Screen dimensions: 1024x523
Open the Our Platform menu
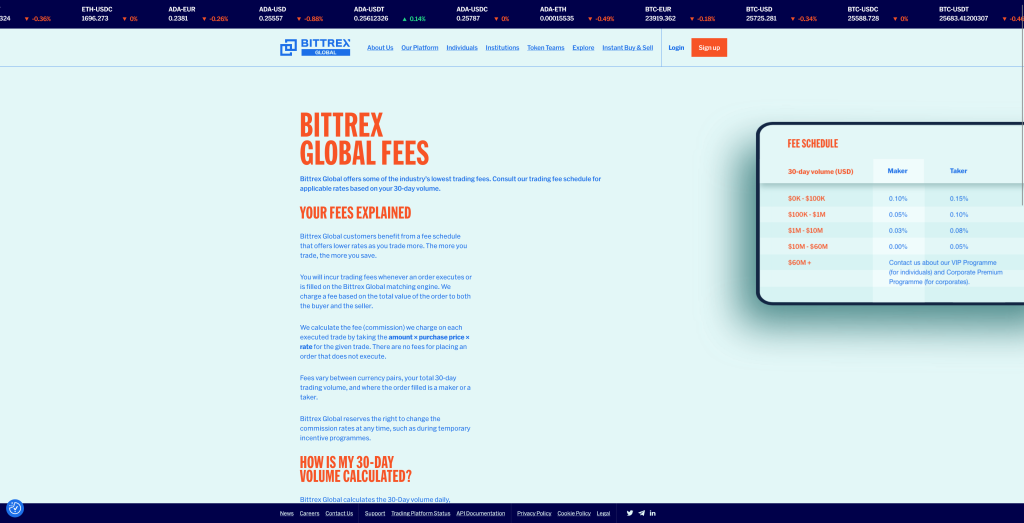420,48
